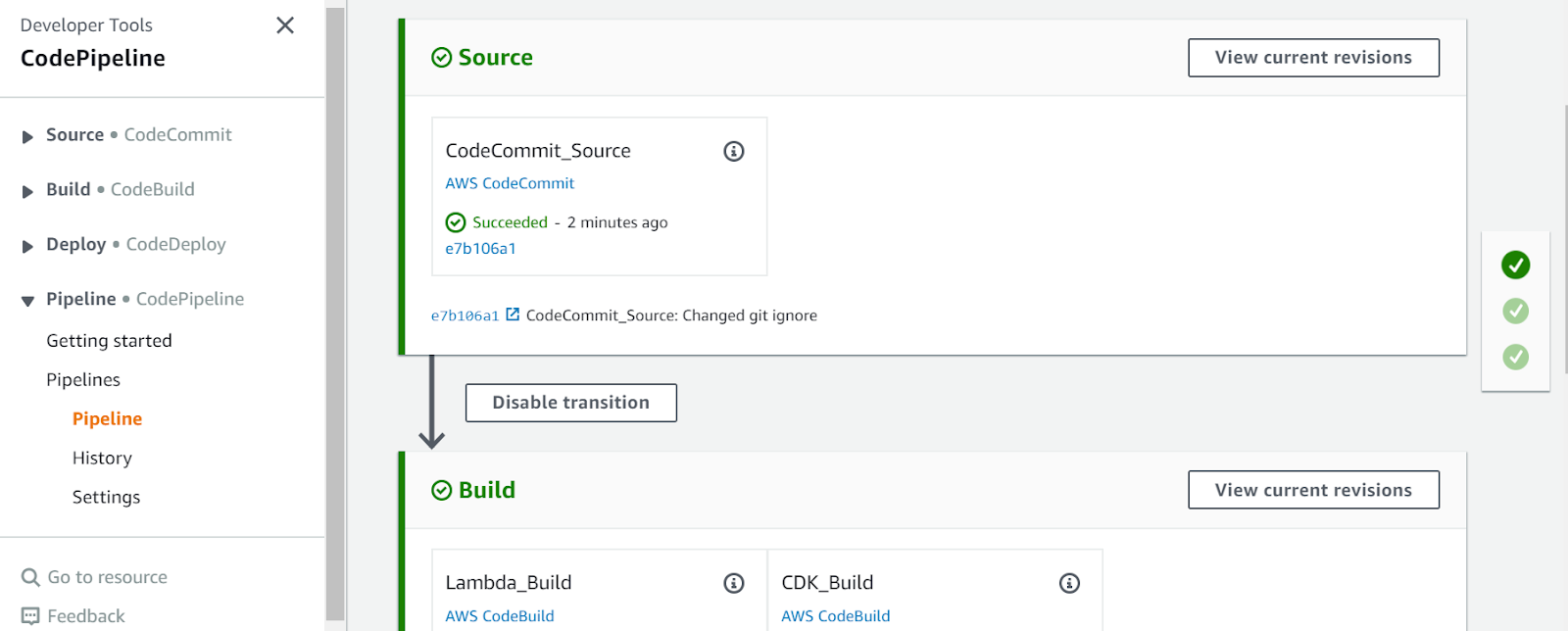Viewport: 1568px width, 631px height.
Task: Show info for CDK_Build action
Action: (x=1069, y=583)
